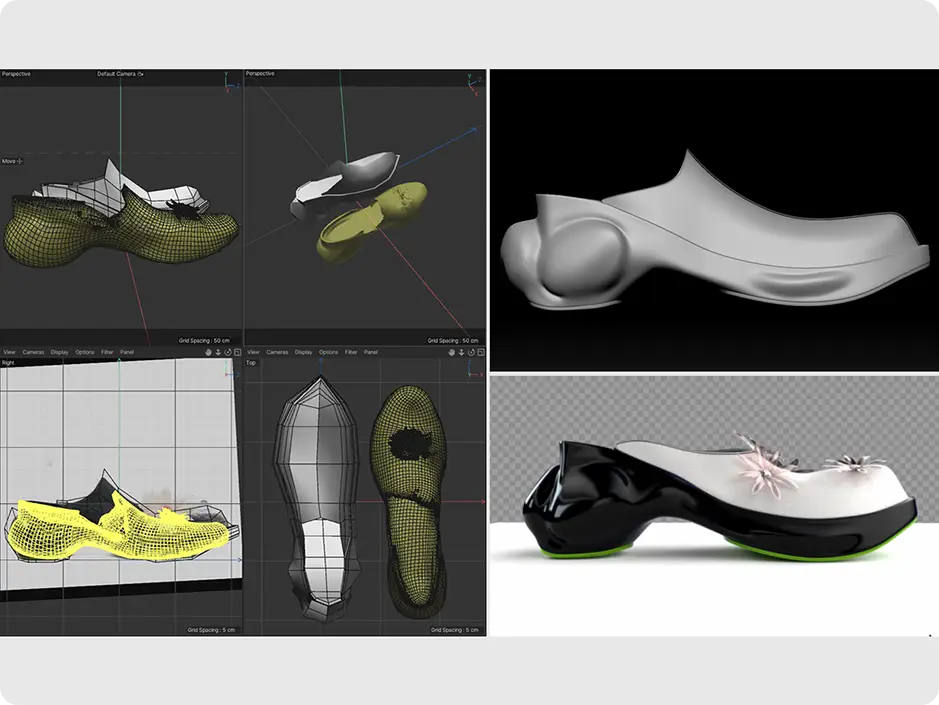
Task: Click the axis gizmo in the Right viewport
Action: point(231,368)
